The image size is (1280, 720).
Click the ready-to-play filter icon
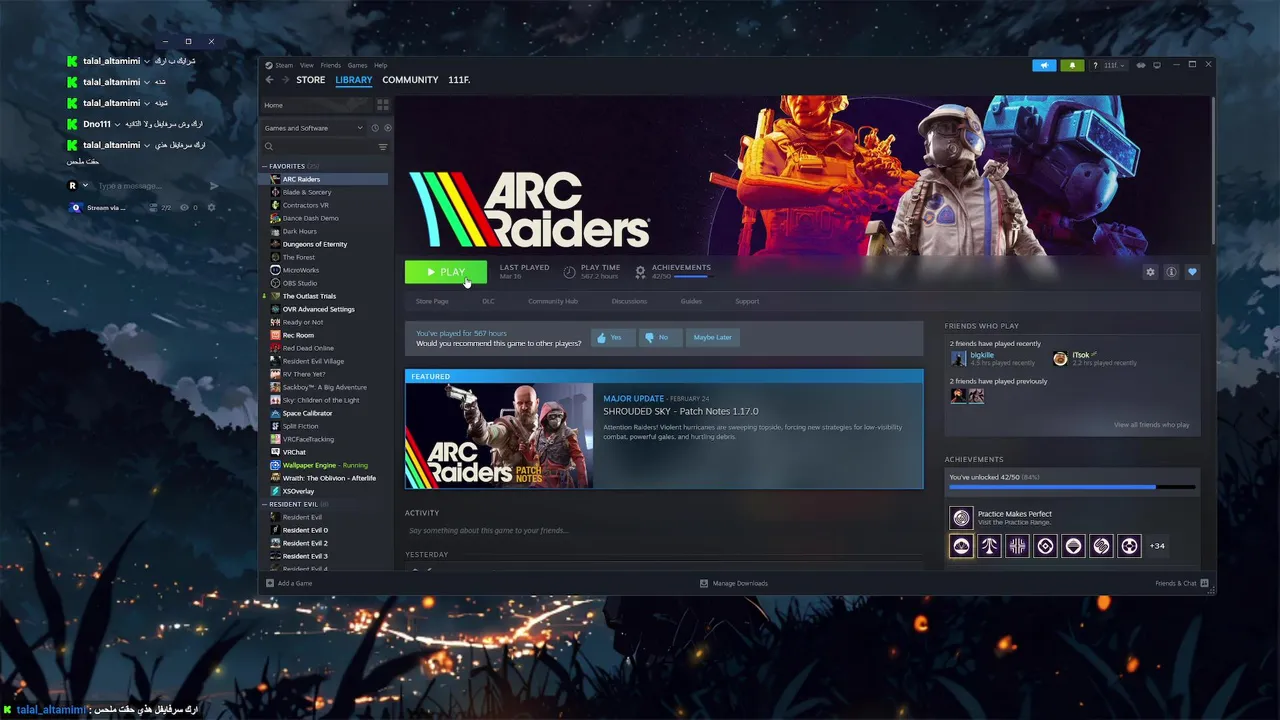tap(388, 128)
